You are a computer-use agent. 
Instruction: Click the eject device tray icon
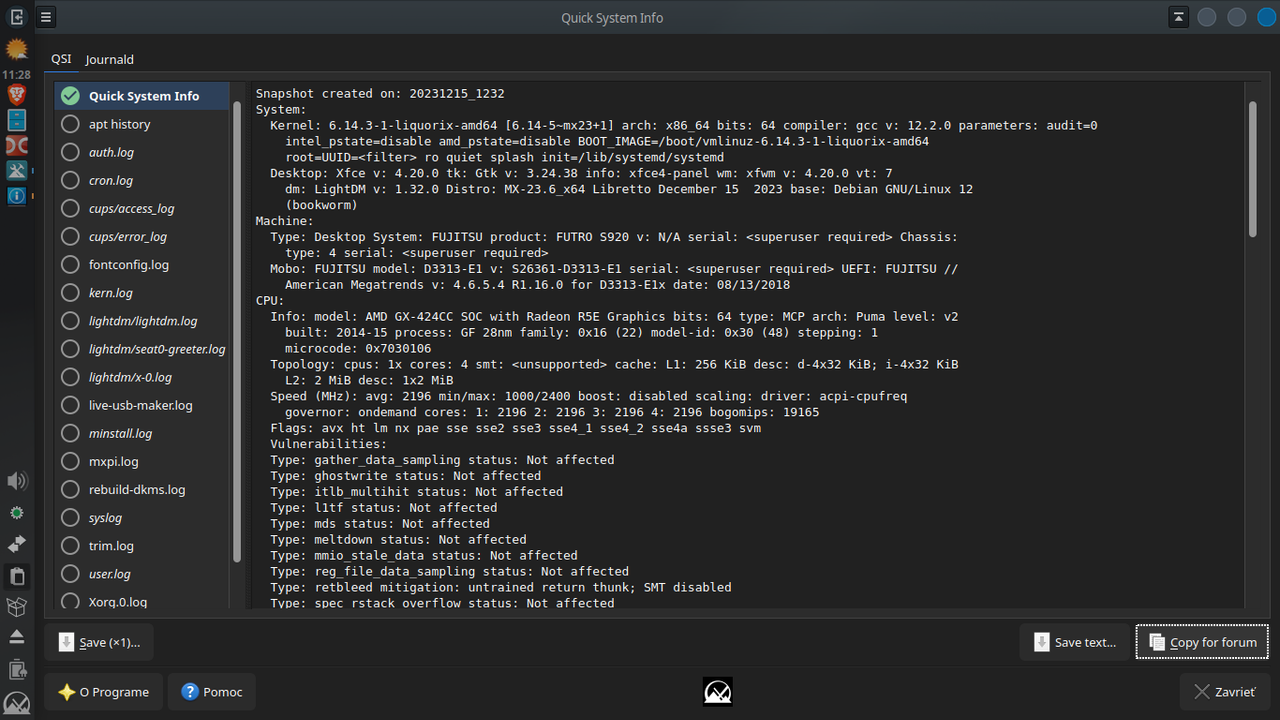[16, 637]
